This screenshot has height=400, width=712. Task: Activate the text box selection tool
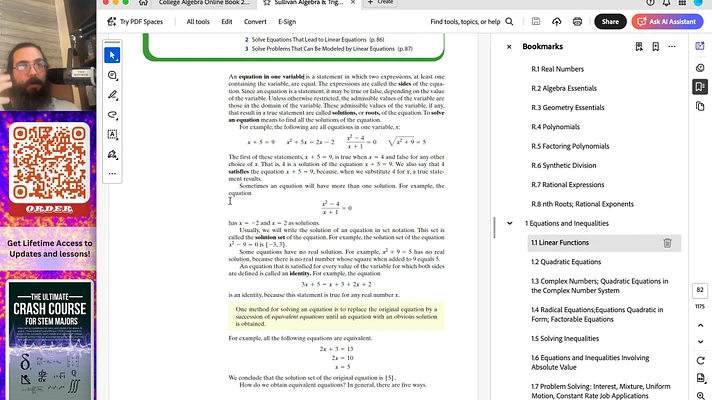pyautogui.click(x=113, y=134)
